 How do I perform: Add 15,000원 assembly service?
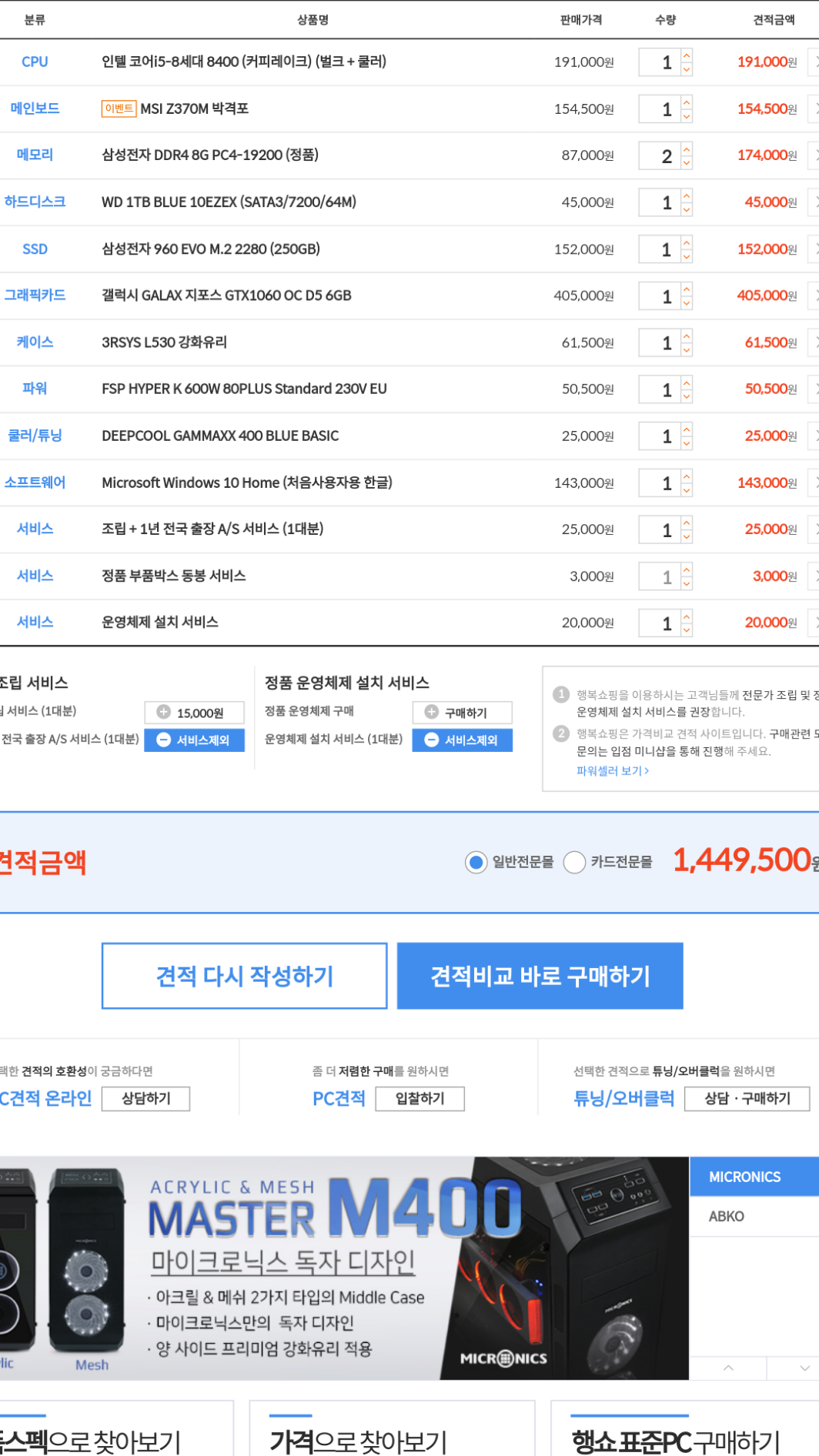pos(194,713)
